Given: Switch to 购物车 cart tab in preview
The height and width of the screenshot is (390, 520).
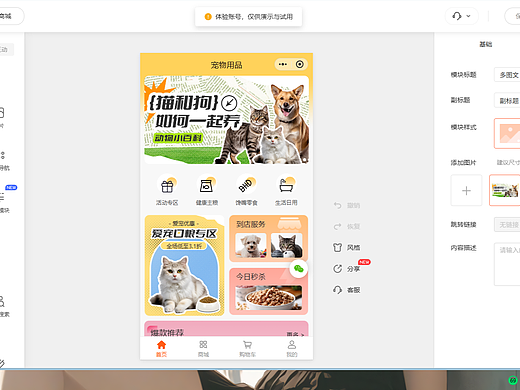Looking at the screenshot, I should click(x=247, y=349).
